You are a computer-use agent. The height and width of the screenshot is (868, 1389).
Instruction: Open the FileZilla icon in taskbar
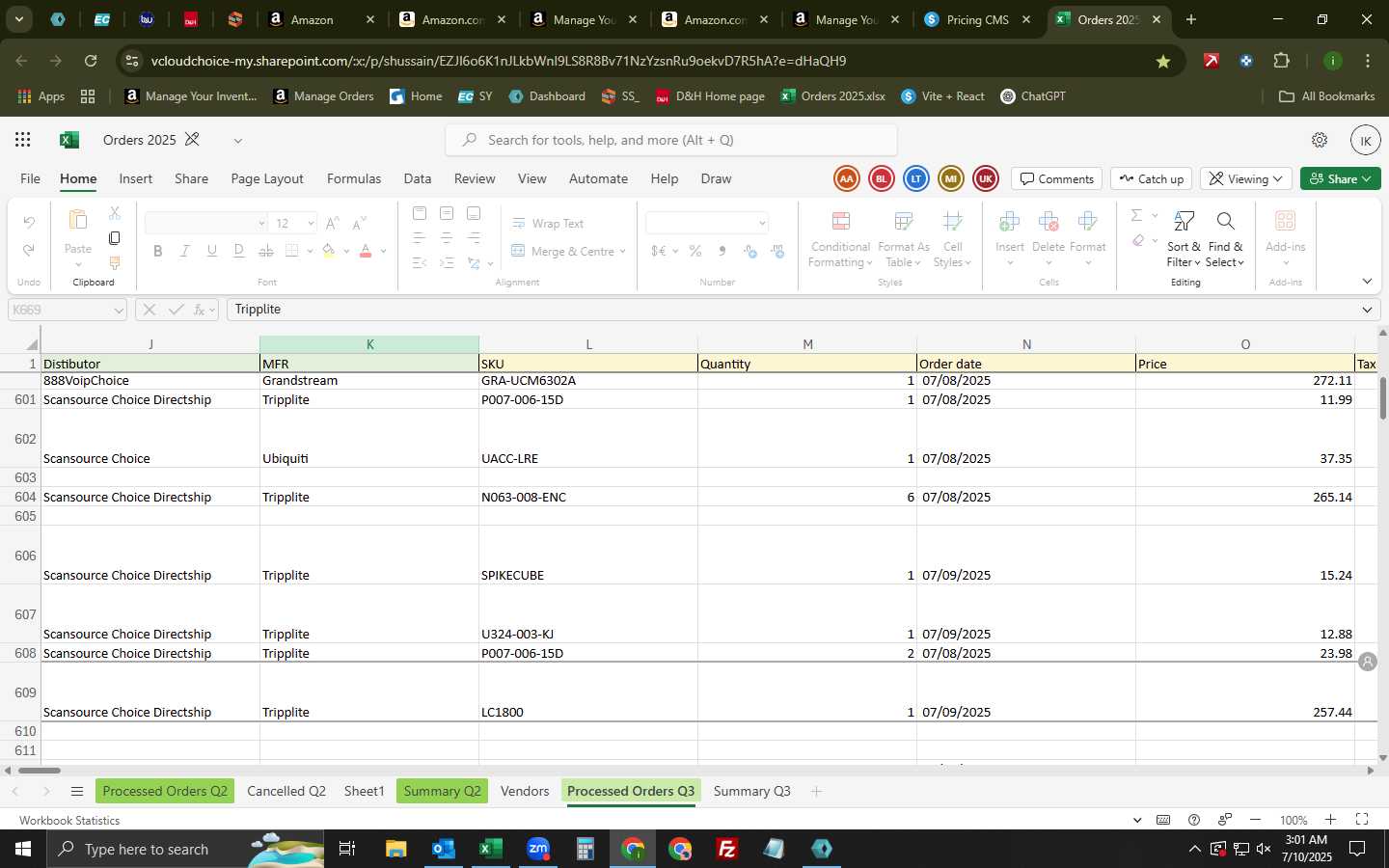click(x=727, y=849)
